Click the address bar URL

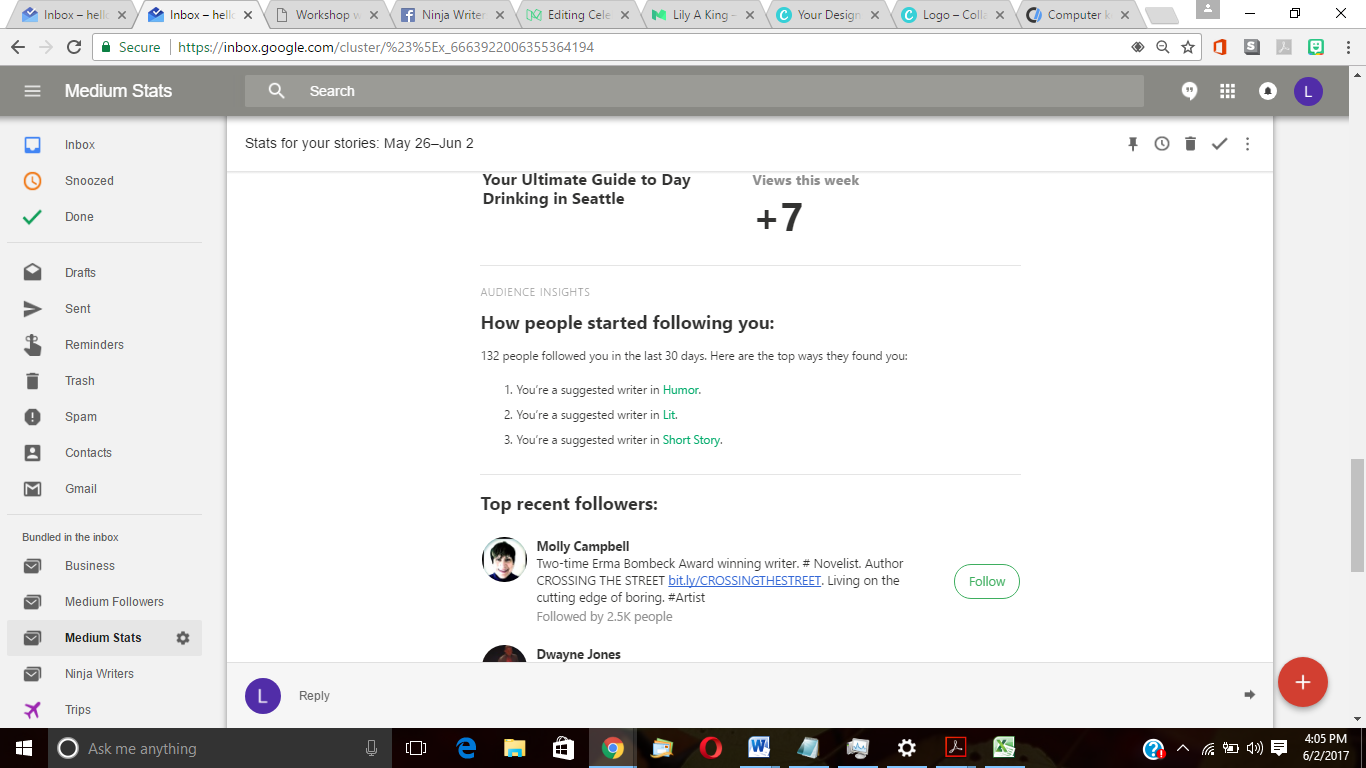(x=386, y=47)
